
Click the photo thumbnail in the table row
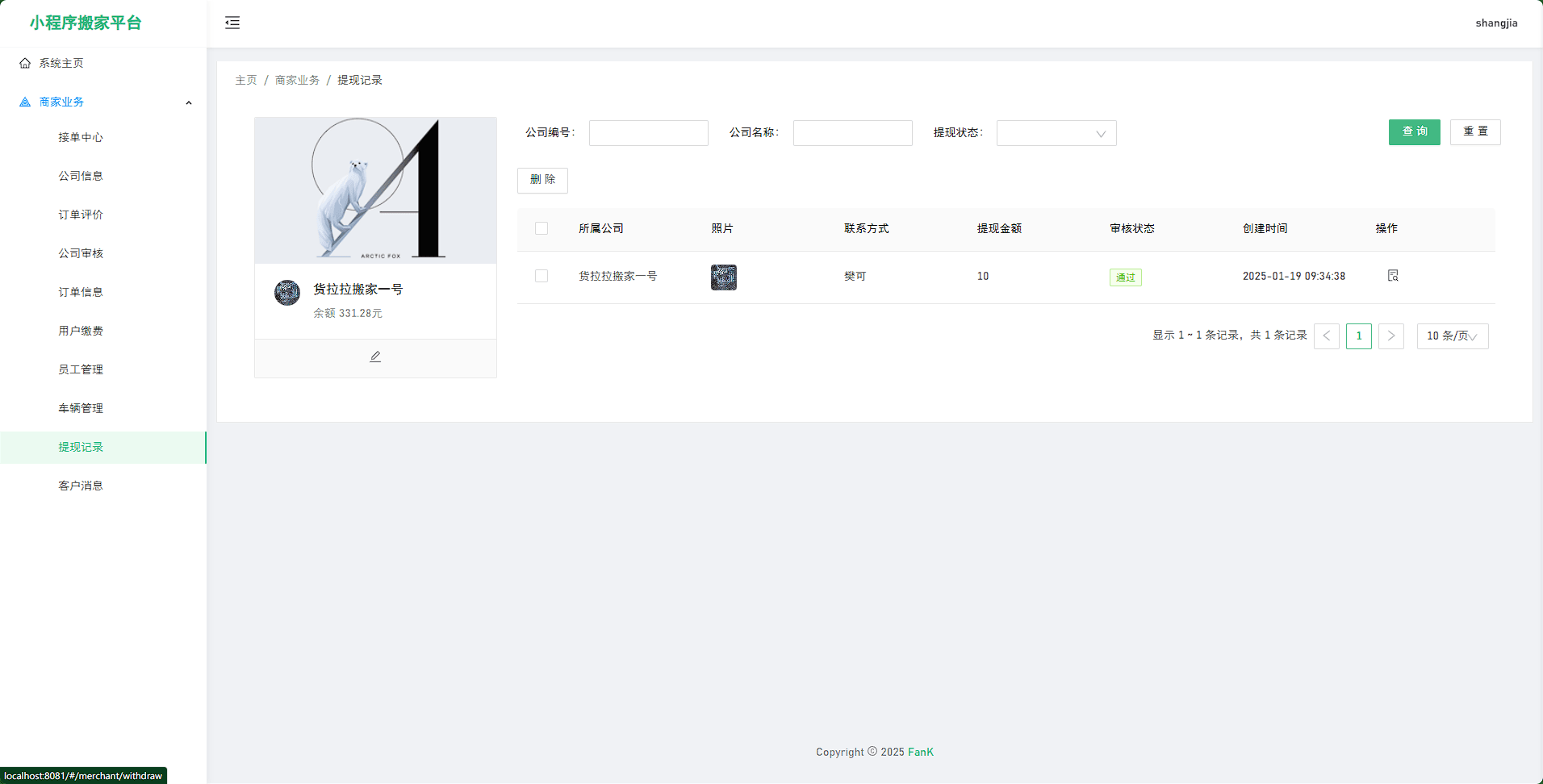(724, 277)
